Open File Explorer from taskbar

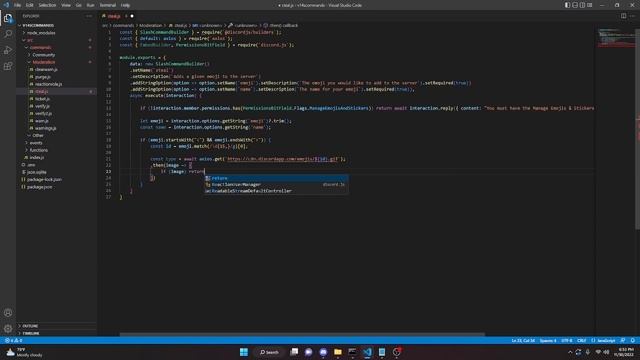click(x=338, y=352)
